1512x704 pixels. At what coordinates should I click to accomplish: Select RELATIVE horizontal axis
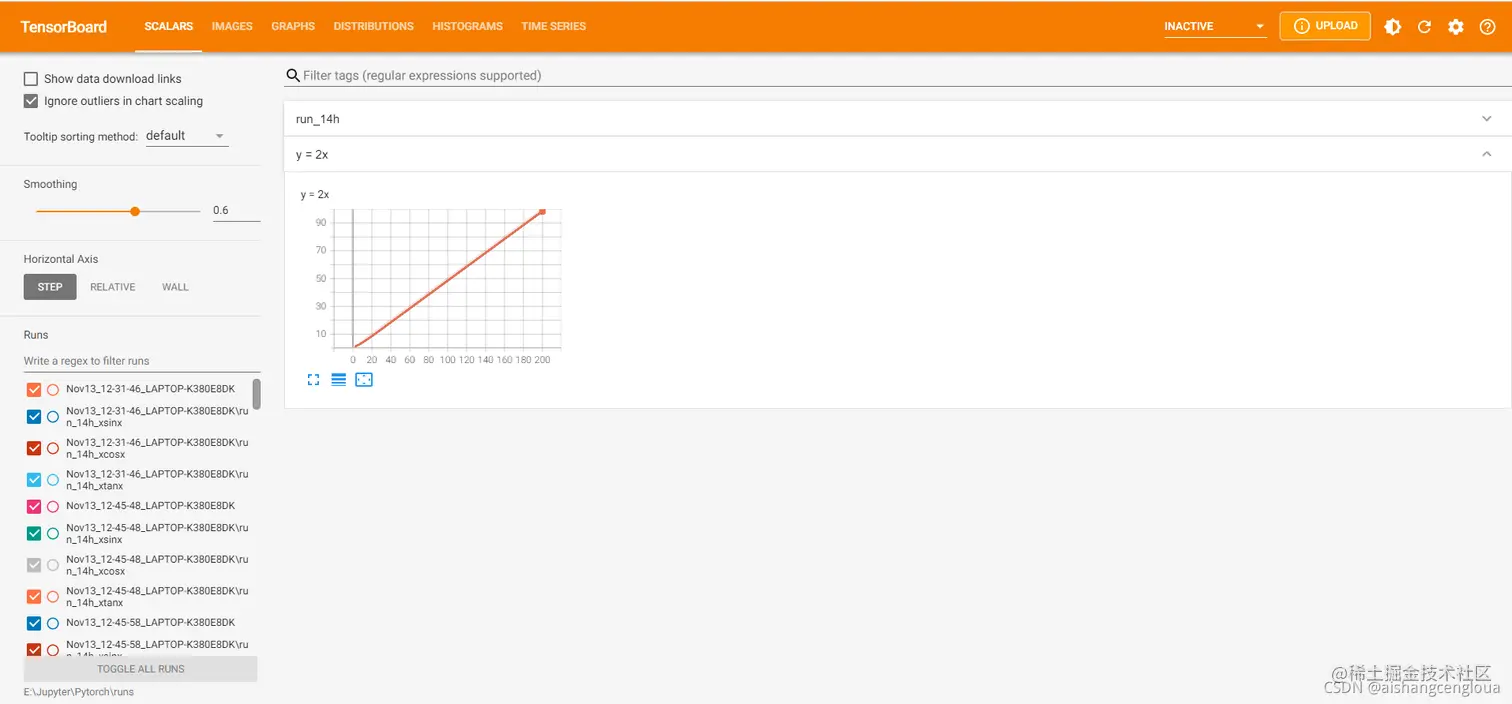[113, 287]
